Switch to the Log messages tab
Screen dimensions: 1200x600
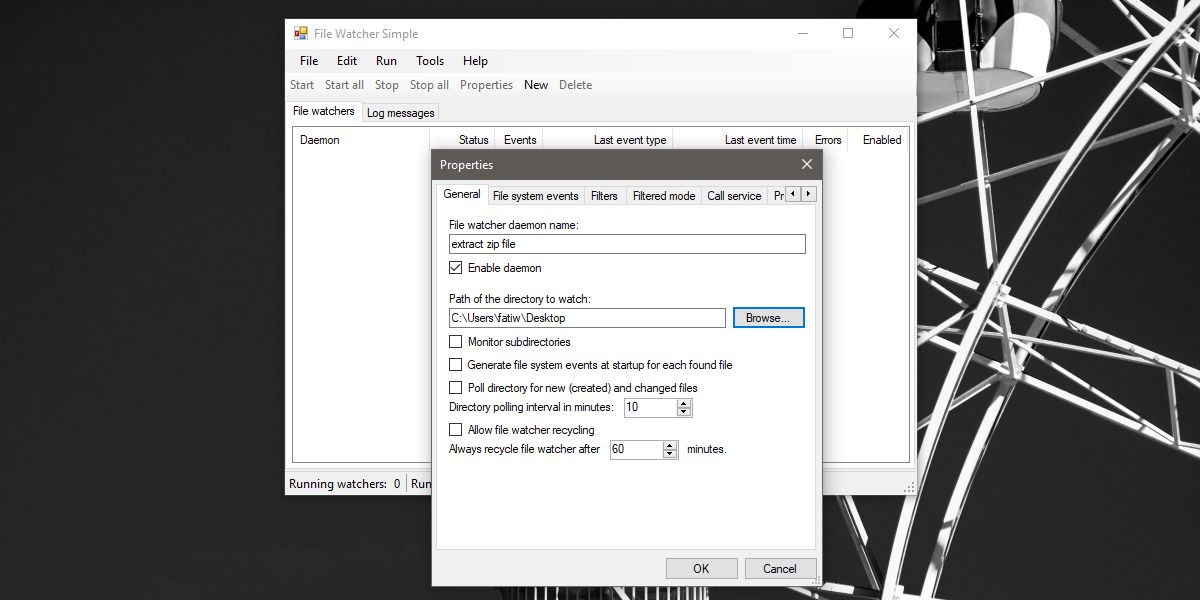(x=399, y=112)
